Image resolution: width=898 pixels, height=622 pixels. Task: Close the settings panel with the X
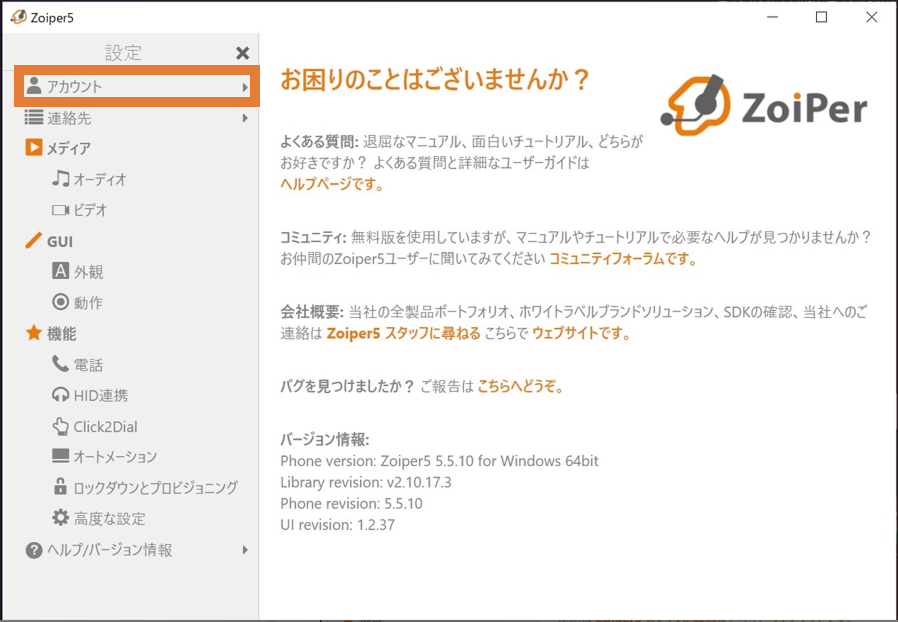click(x=242, y=53)
